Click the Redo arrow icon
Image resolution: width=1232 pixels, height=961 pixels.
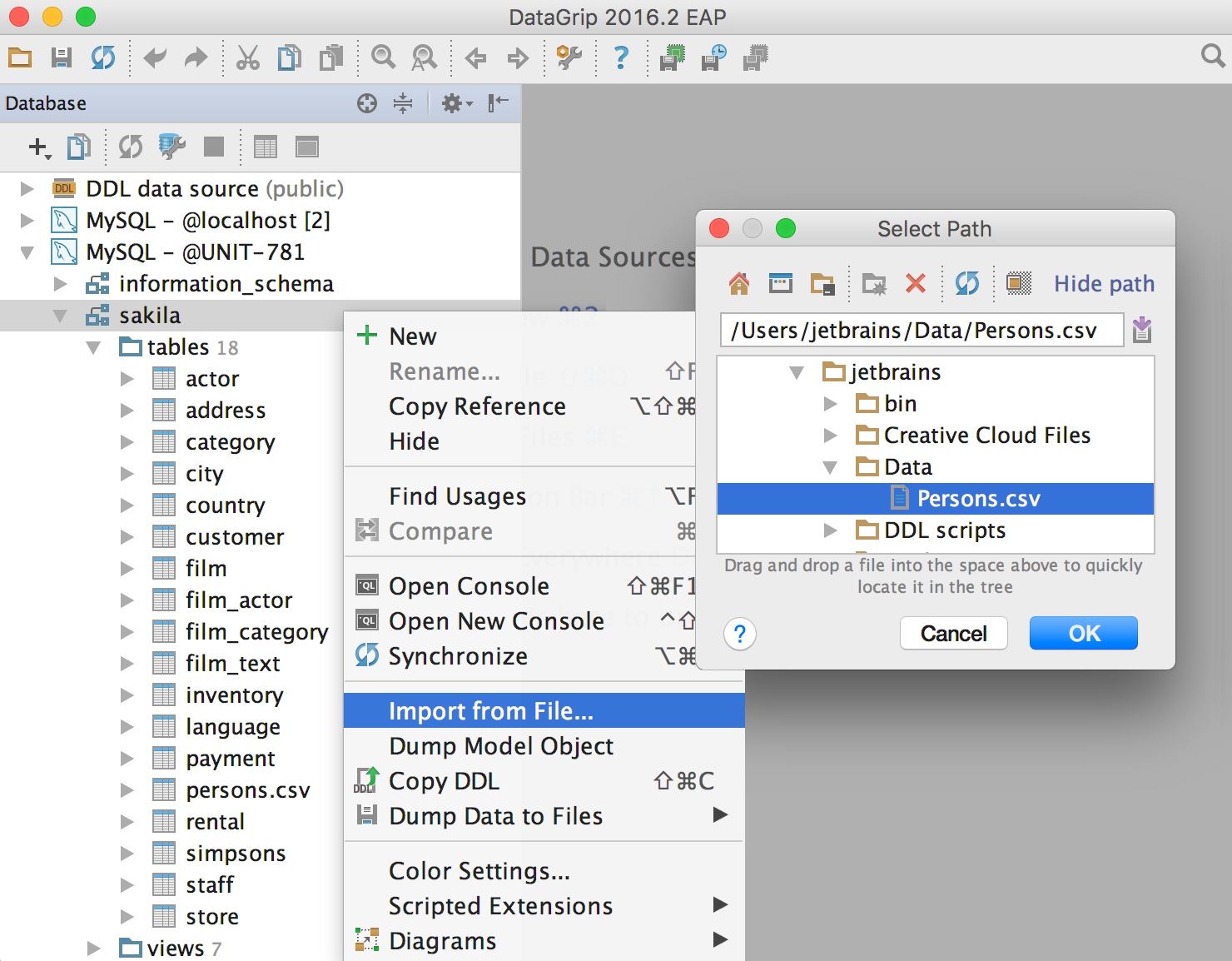click(196, 57)
